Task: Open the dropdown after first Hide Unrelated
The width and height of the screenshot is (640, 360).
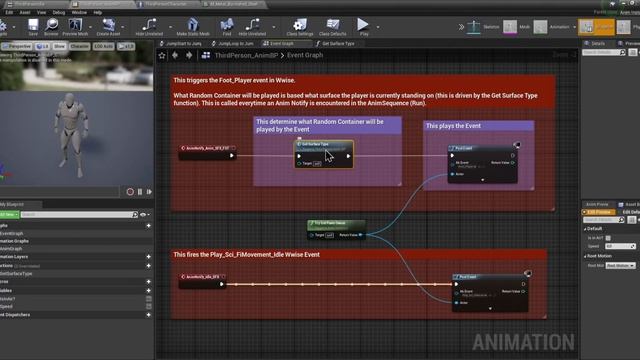Action: [170, 27]
